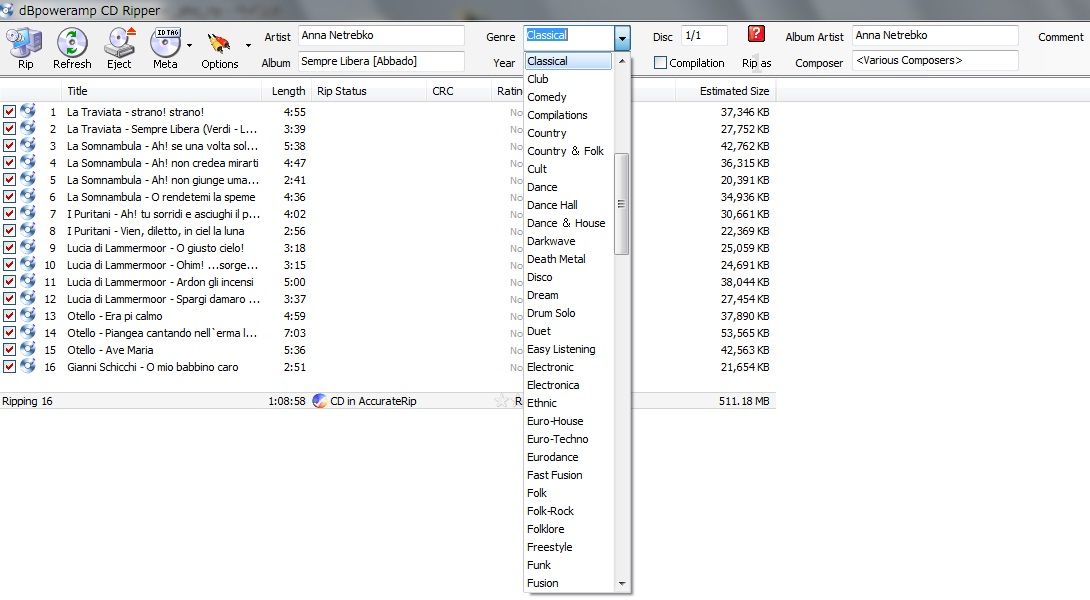Click the total size 511.18 MB
Image resolution: width=1090 pixels, height=600 pixels.
click(744, 401)
